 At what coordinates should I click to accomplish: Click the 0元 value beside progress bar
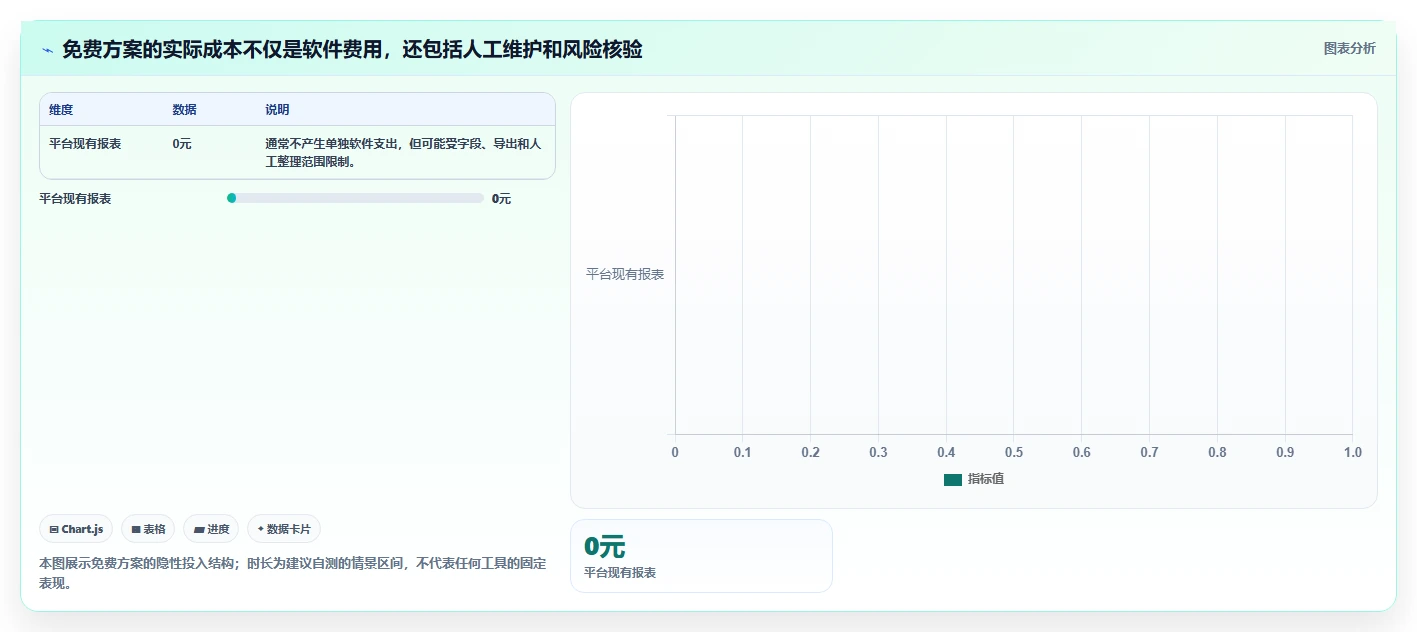pyautogui.click(x=501, y=199)
